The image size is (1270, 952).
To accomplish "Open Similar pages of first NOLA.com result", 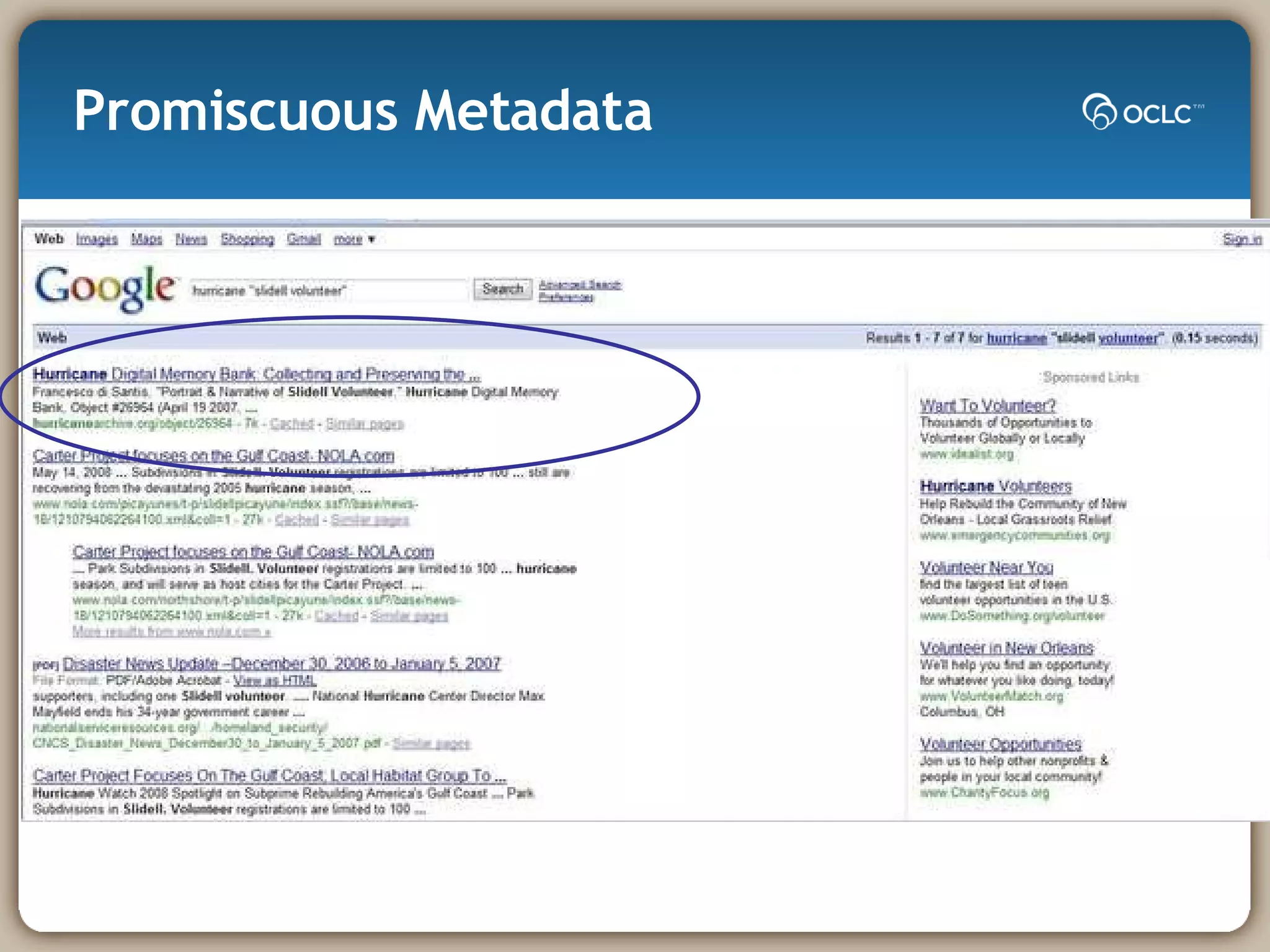I will pyautogui.click(x=370, y=519).
